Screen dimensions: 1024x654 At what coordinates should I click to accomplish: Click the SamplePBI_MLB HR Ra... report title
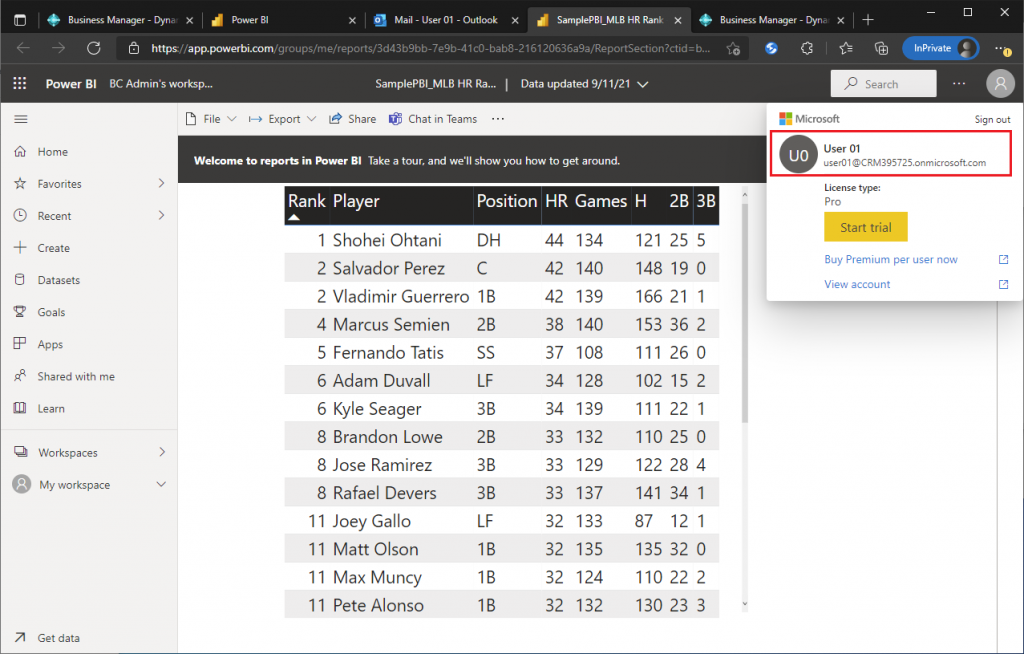tap(435, 84)
